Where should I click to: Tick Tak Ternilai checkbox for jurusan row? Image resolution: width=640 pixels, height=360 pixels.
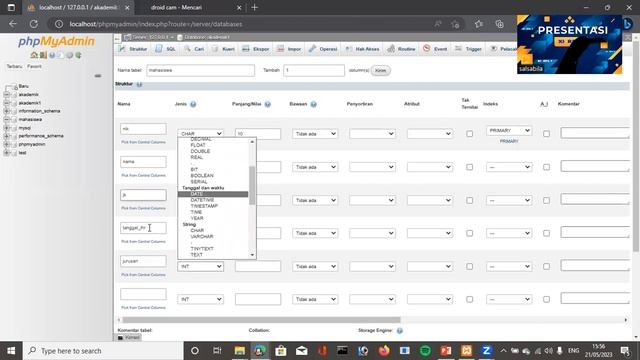[x=469, y=267]
